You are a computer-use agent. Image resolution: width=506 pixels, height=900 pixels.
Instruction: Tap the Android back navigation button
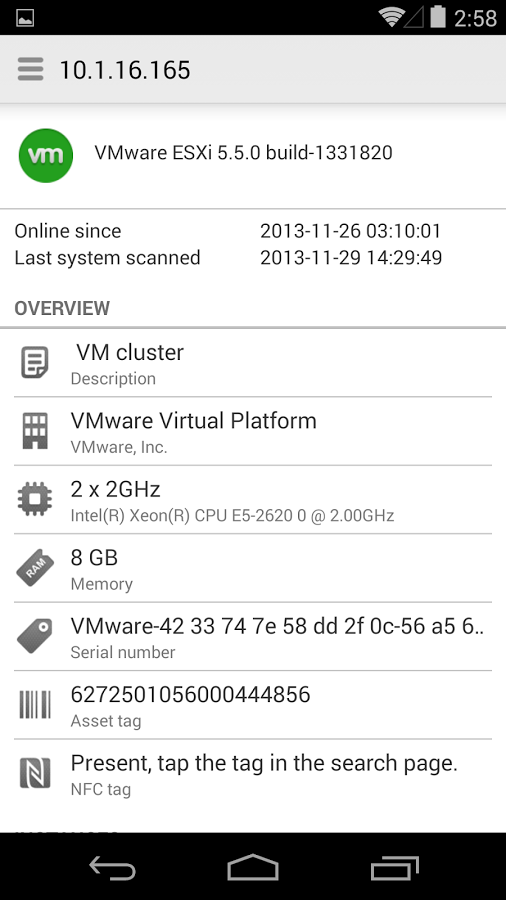[112, 867]
